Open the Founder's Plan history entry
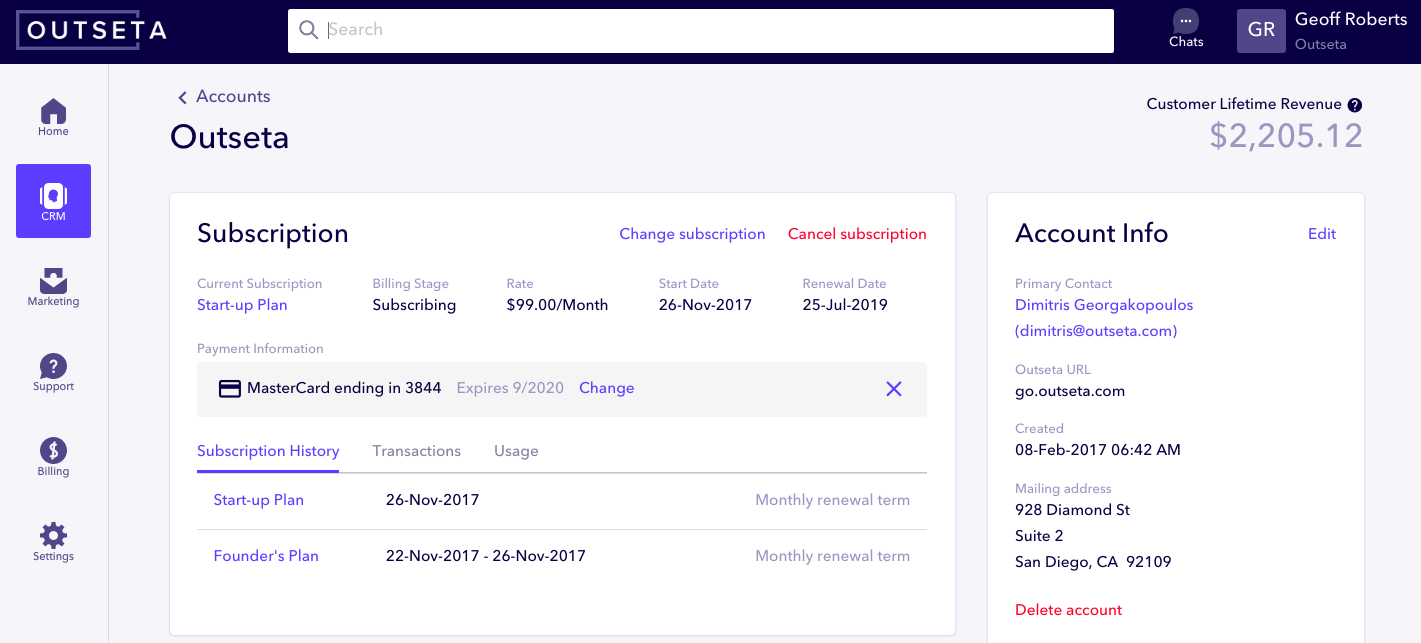Viewport: 1421px width, 643px height. [x=266, y=556]
